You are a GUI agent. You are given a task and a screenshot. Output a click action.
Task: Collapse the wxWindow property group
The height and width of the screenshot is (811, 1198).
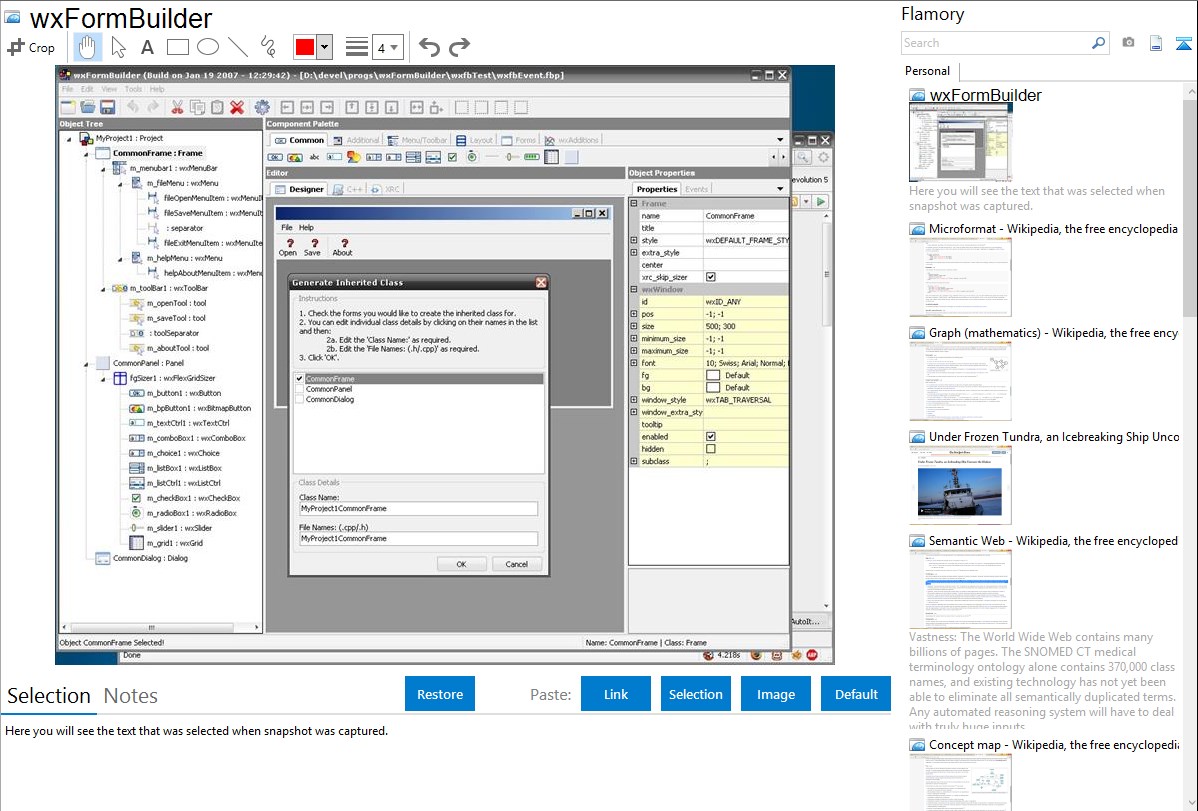click(x=633, y=289)
